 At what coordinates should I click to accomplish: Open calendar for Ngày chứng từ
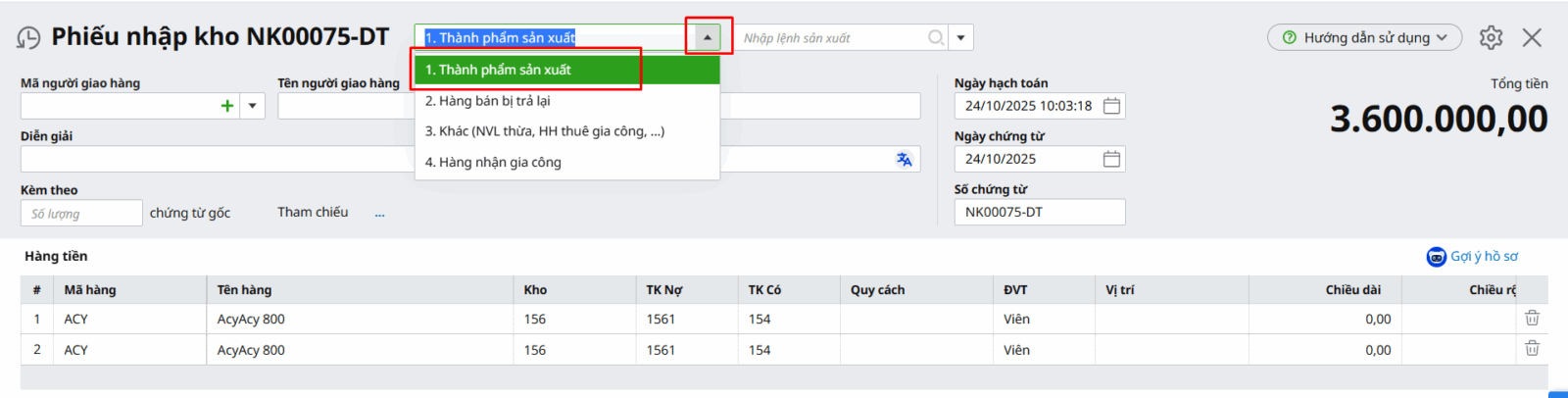(x=1111, y=159)
